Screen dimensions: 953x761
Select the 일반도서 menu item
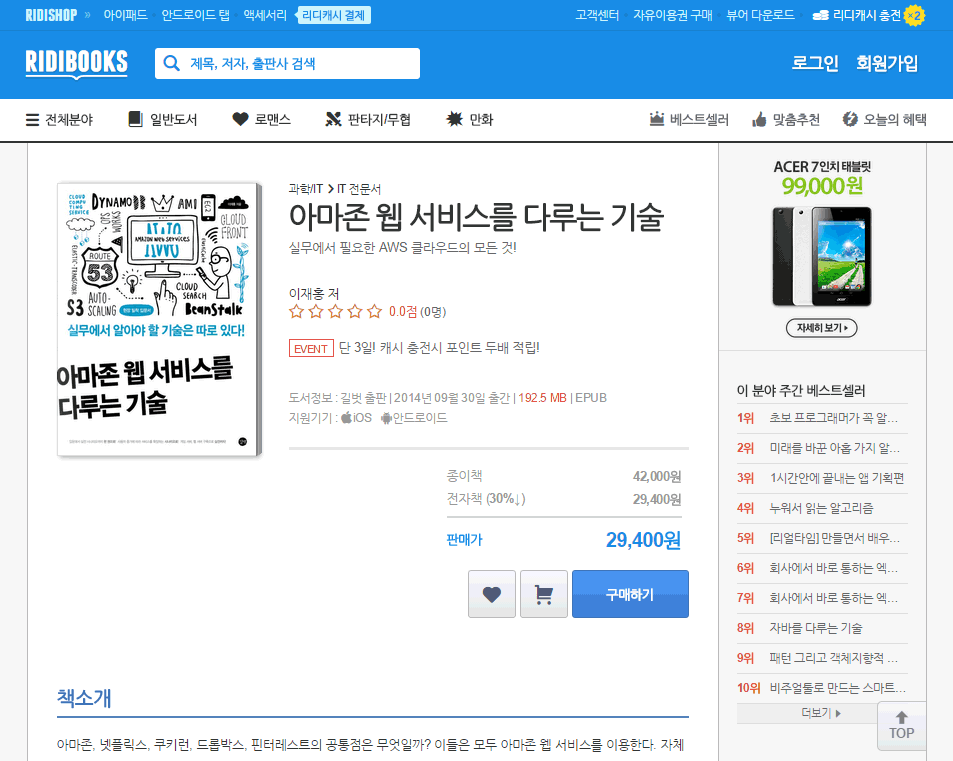[x=162, y=120]
